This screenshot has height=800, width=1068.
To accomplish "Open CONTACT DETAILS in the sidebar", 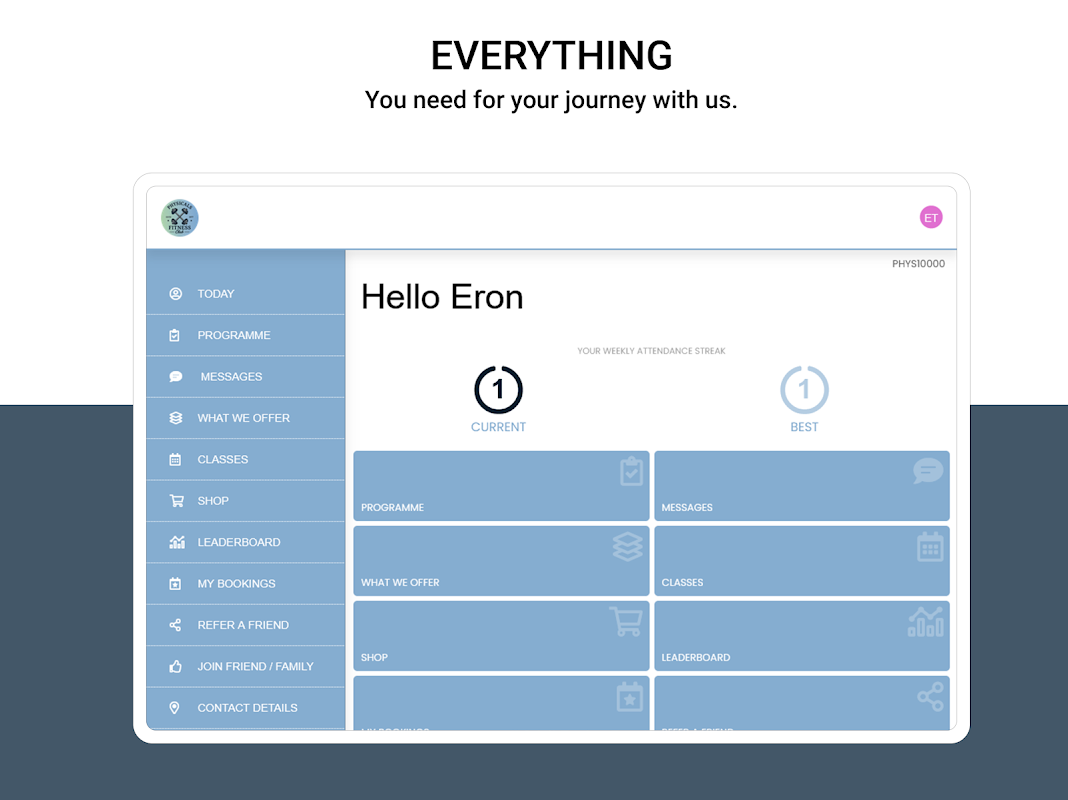I will point(246,708).
